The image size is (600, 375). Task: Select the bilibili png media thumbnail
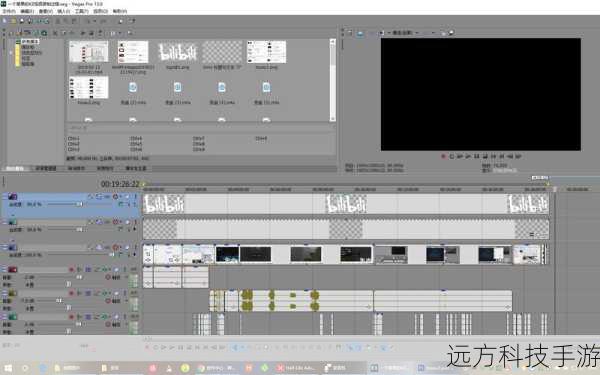178,52
